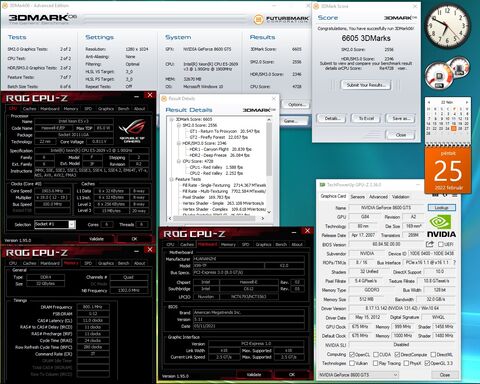Click Validate in the CPU-Z mainboard window
Viewport: 480px width, 384px height.
coord(253,375)
